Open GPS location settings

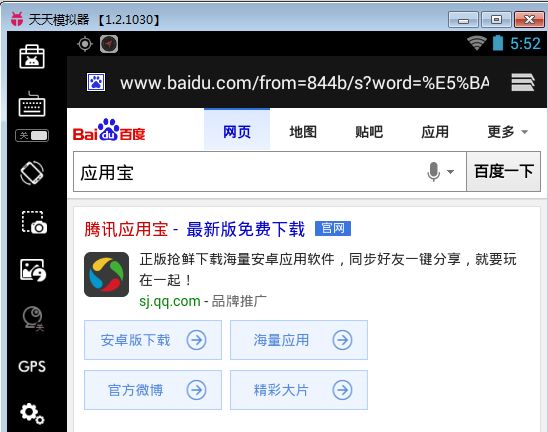click(32, 367)
